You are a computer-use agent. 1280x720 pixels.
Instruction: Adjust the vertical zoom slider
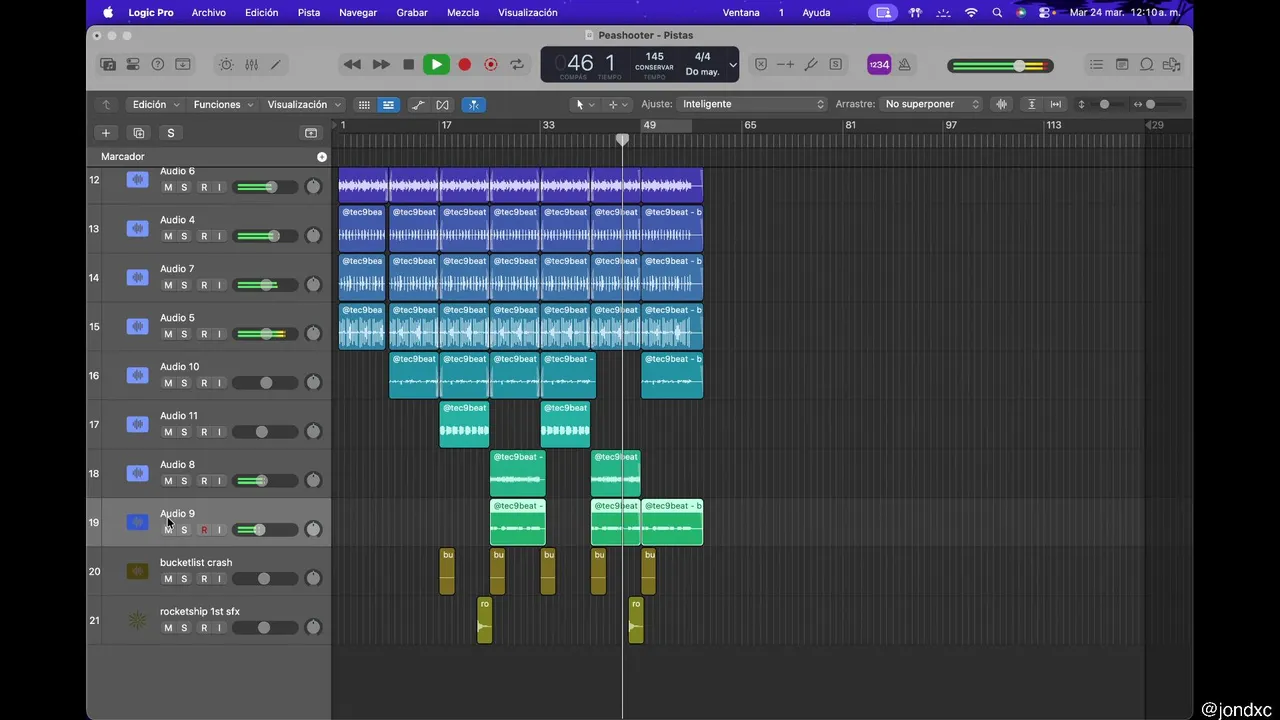(1104, 104)
